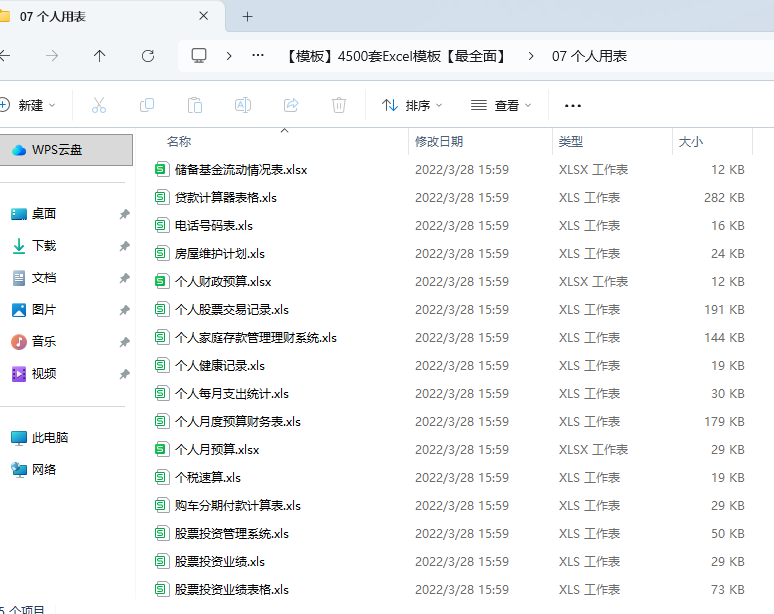Open the 新建 dropdown menu
This screenshot has width=774, height=614.
click(x=28, y=106)
